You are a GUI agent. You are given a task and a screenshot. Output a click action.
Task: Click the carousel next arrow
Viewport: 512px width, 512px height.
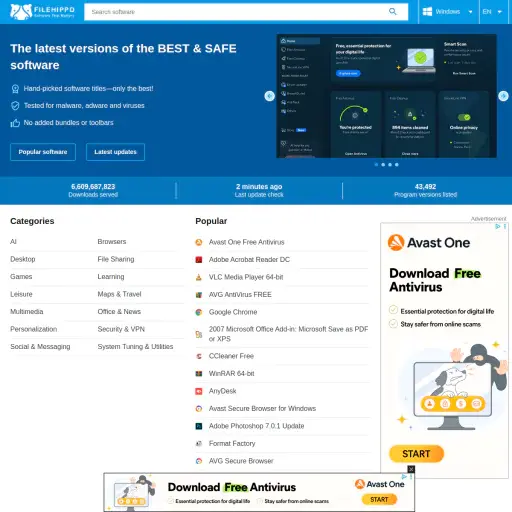point(503,96)
